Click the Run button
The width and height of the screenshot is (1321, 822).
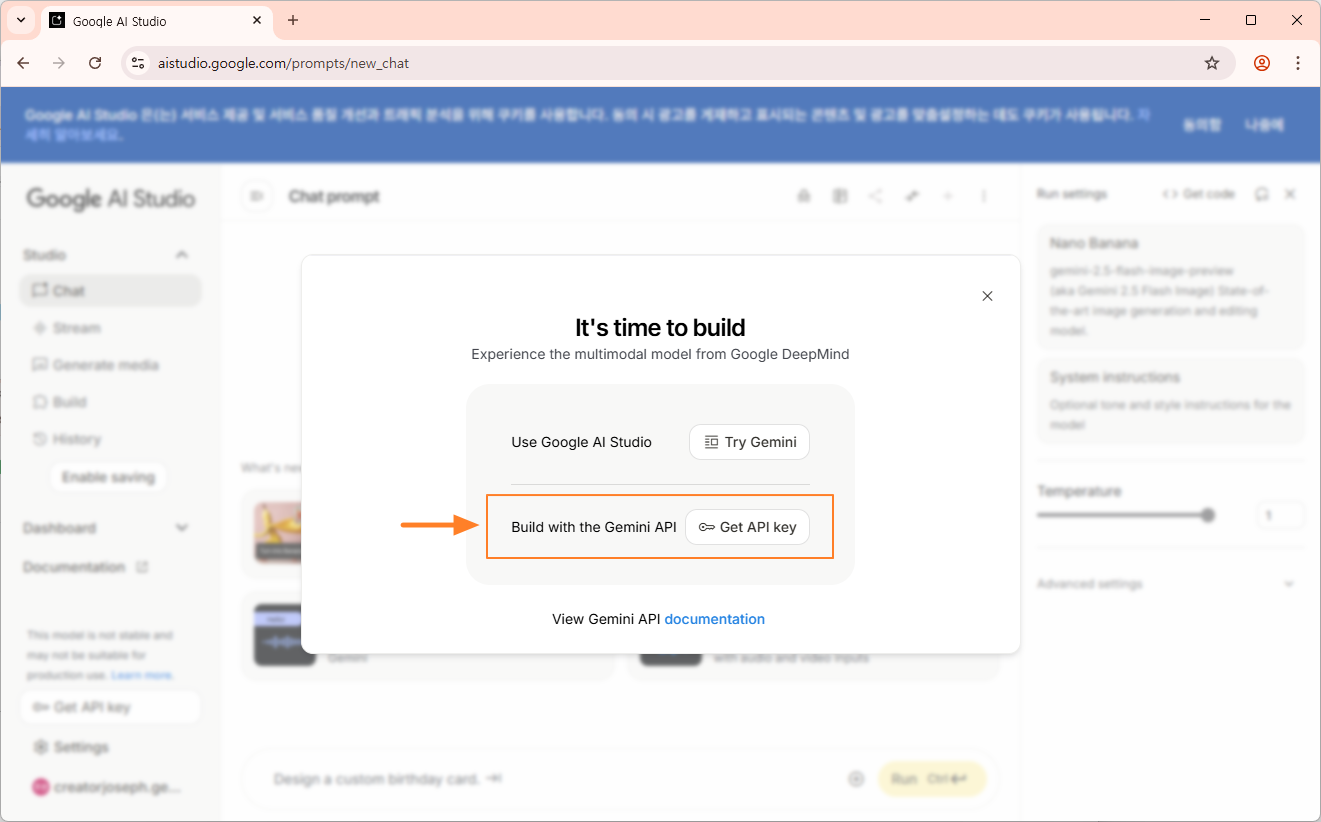pyautogui.click(x=932, y=779)
